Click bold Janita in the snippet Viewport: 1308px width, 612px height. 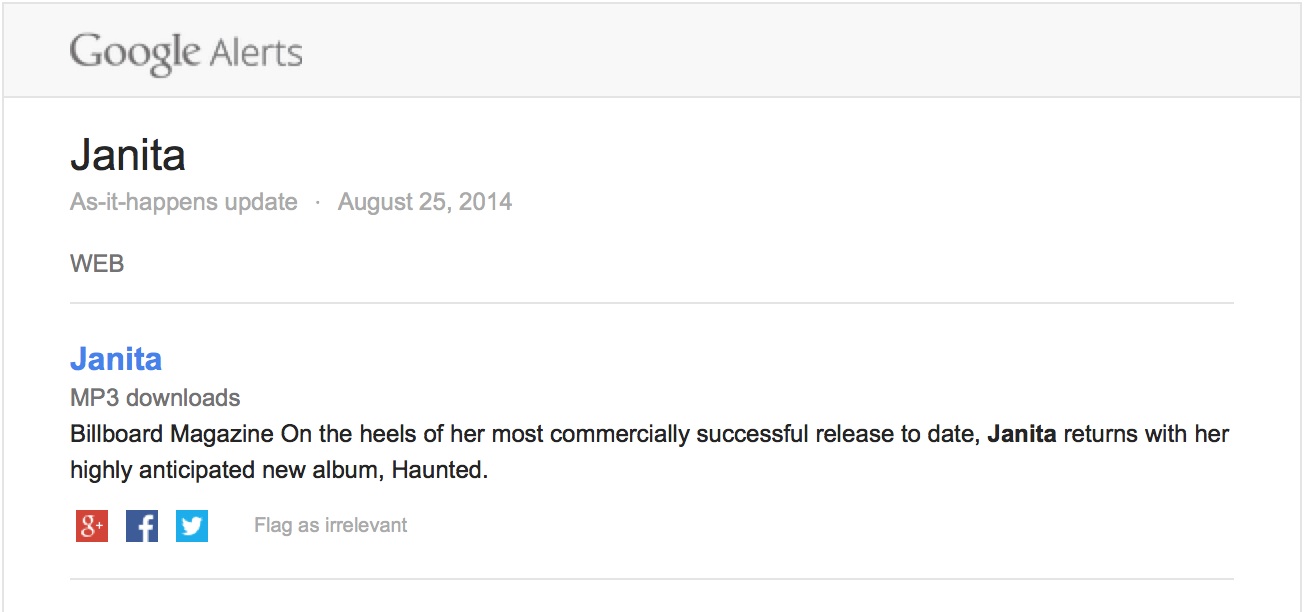(1022, 435)
